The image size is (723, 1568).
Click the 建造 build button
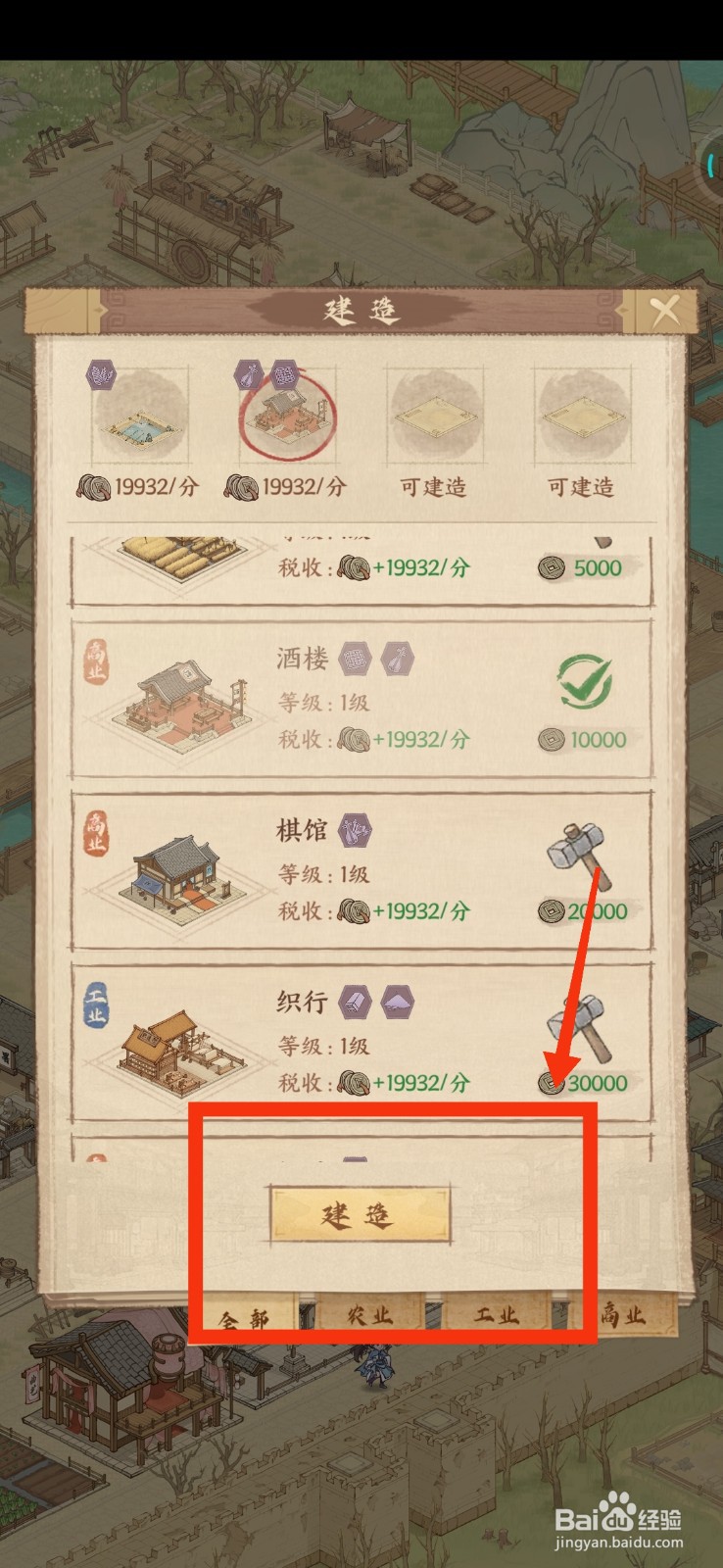(361, 1215)
